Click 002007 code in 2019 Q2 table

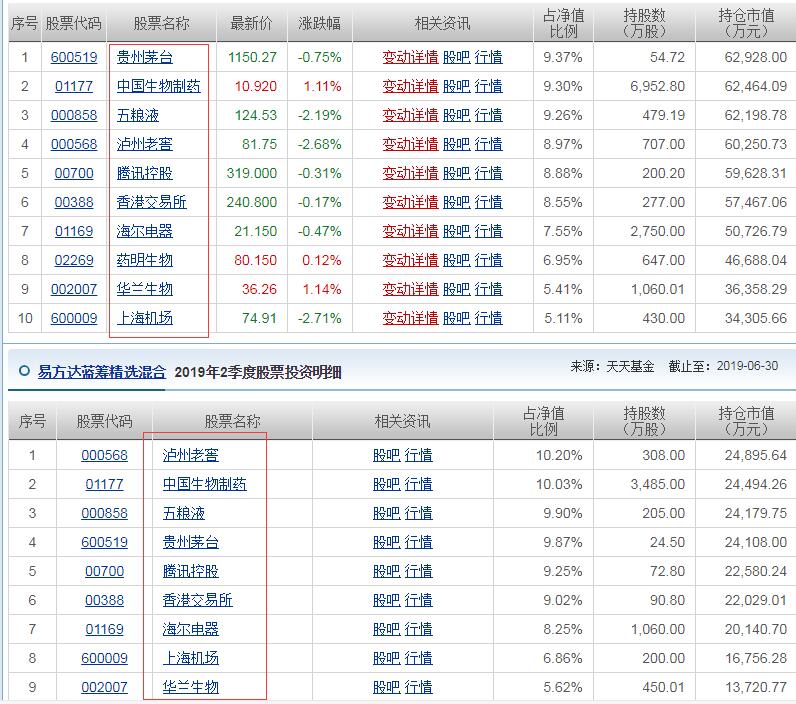pos(105,687)
